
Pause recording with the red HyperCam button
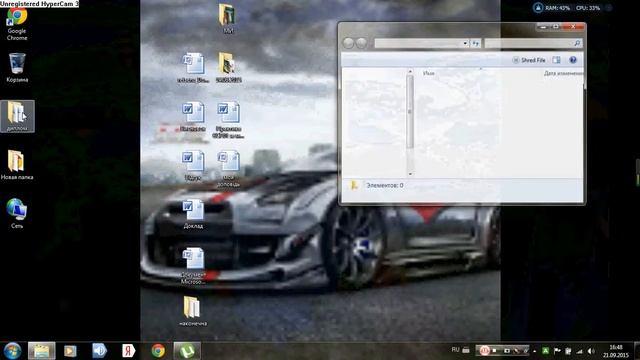click(484, 351)
